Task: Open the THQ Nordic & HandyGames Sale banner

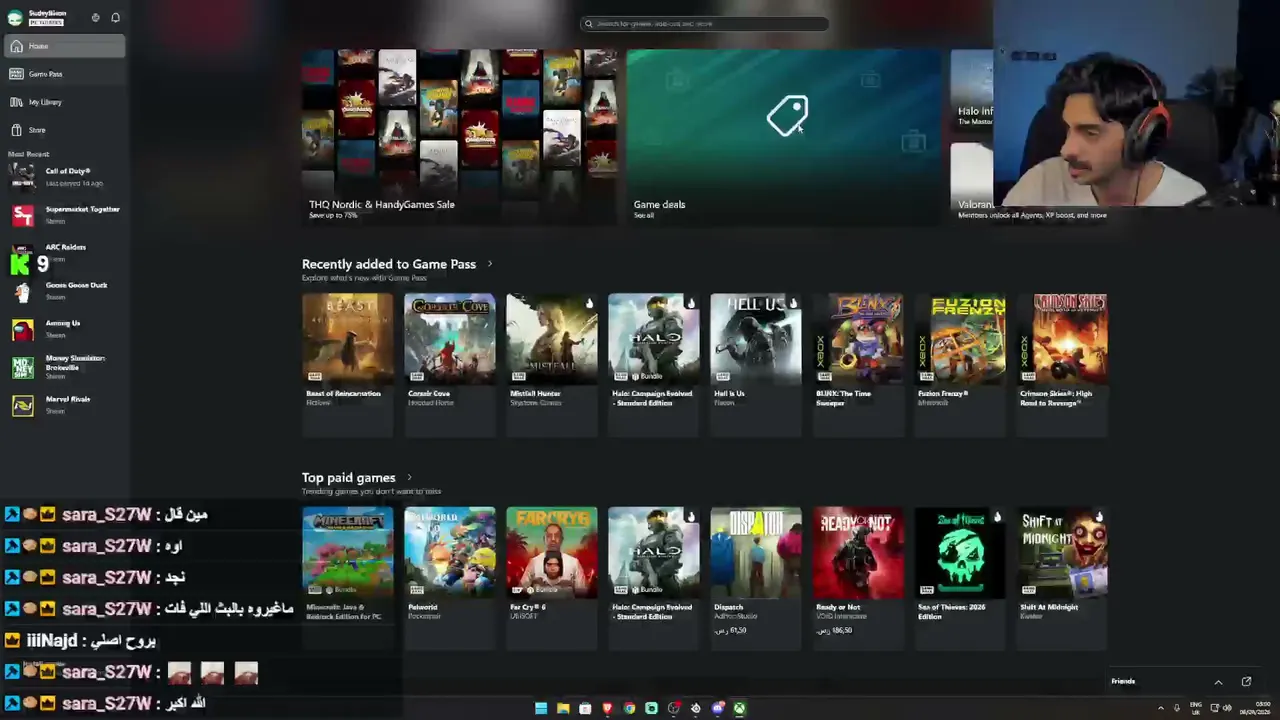Action: tap(460, 137)
